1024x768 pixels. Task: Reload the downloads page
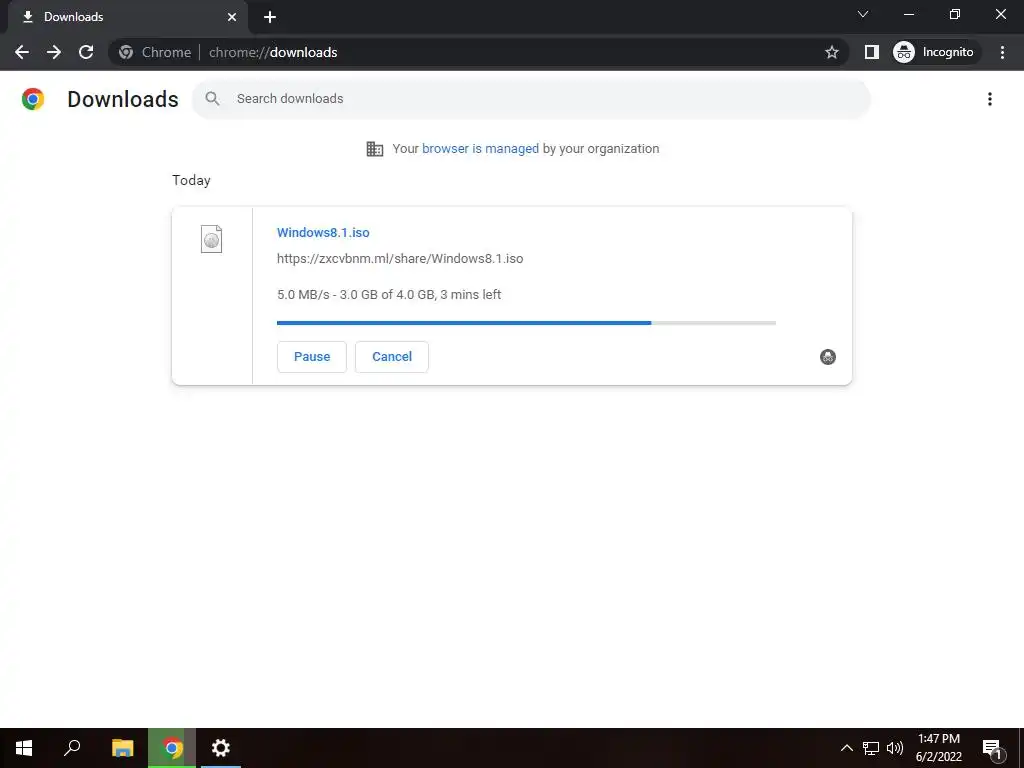point(86,52)
